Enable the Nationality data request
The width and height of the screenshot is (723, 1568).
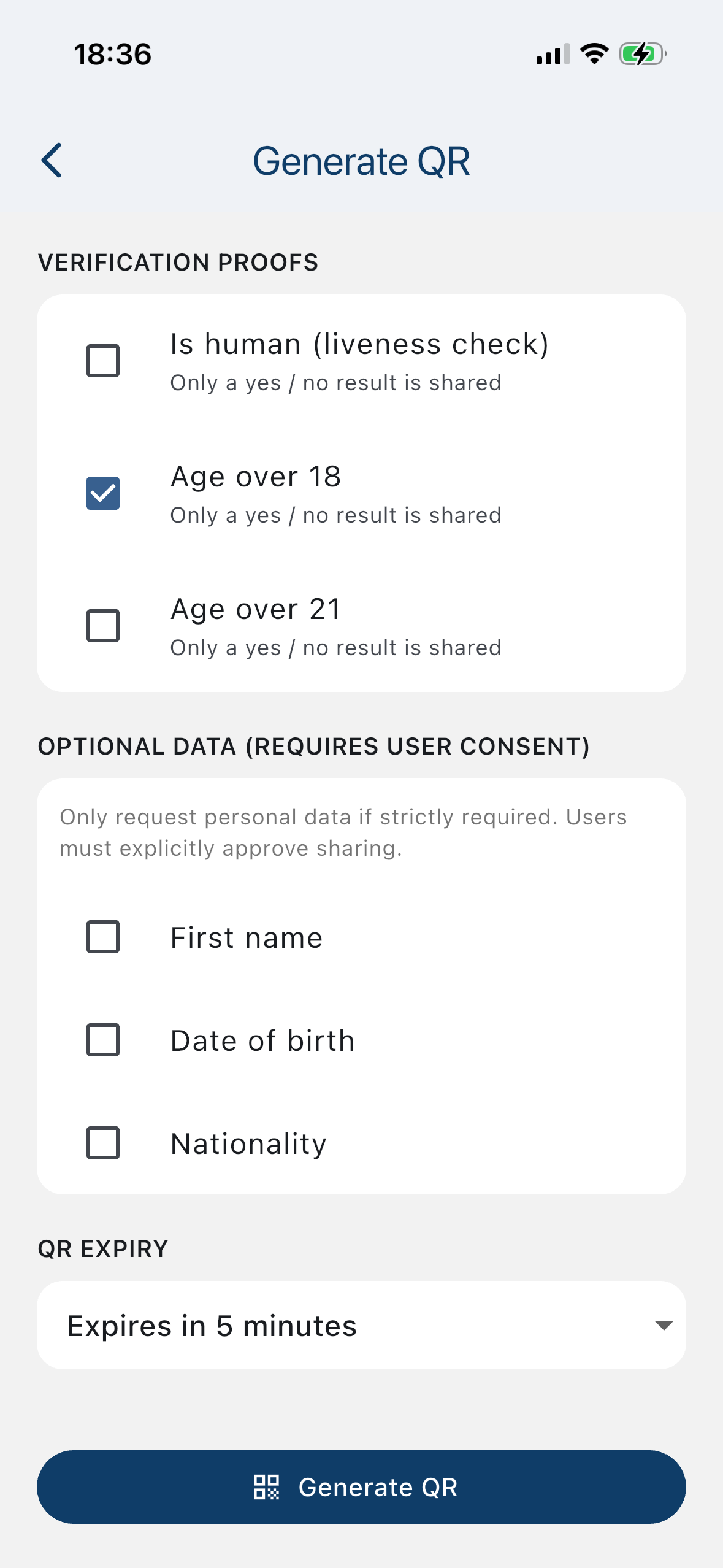tap(102, 1142)
